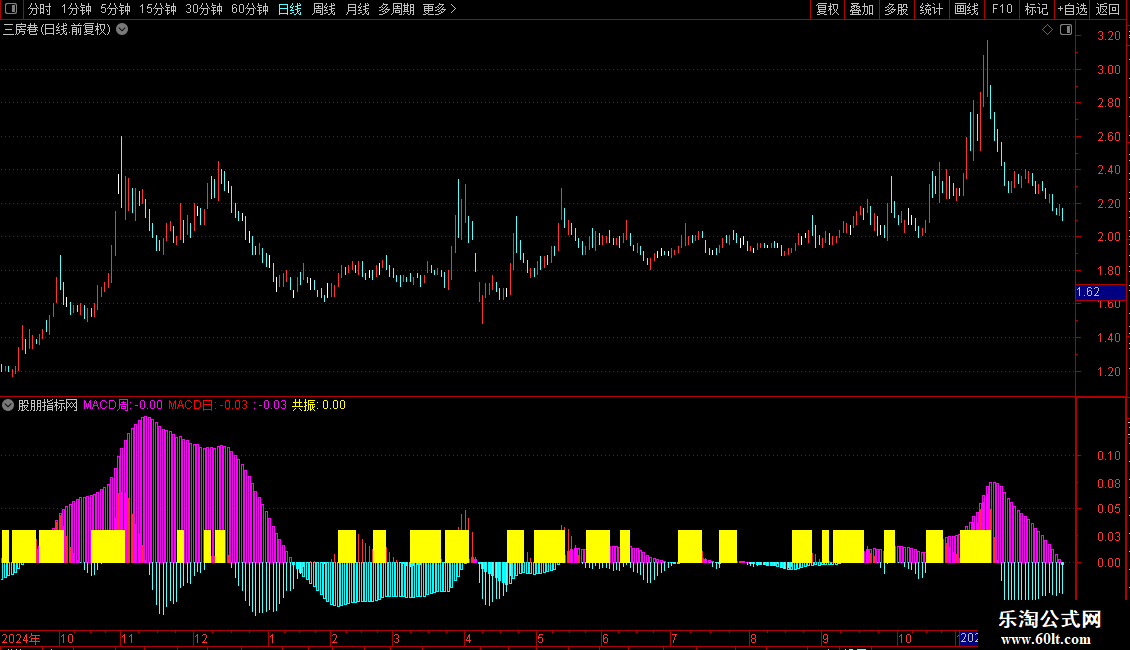The image size is (1130, 650).
Task: Open the 三房巷 chart title dropdown
Action: coord(123,30)
